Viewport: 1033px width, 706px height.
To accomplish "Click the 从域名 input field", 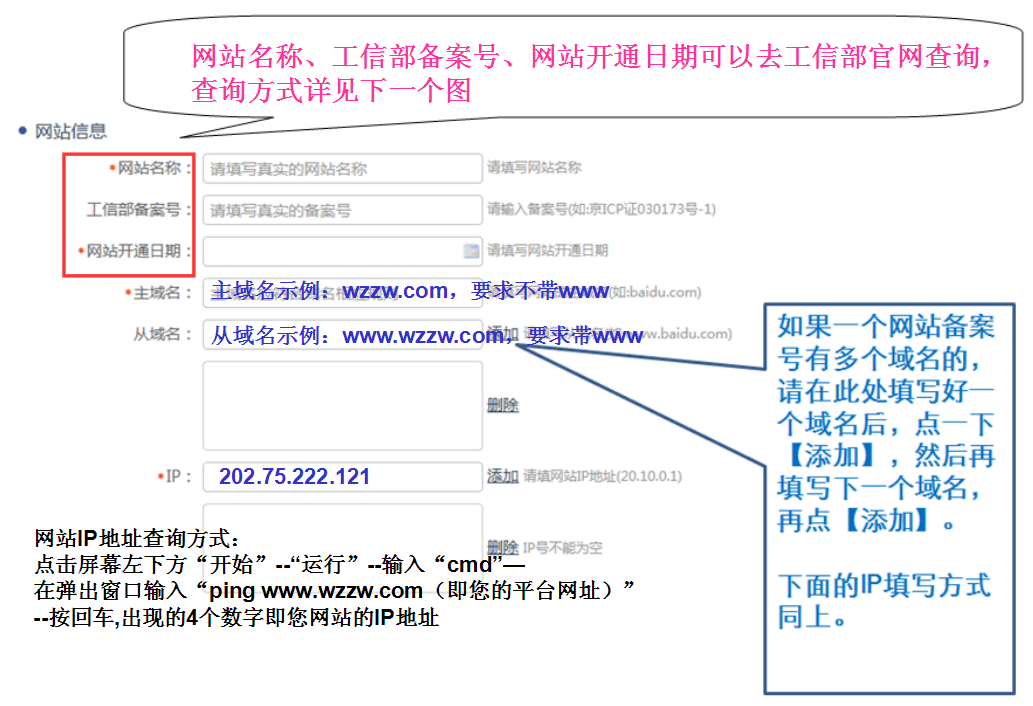I will [342, 335].
